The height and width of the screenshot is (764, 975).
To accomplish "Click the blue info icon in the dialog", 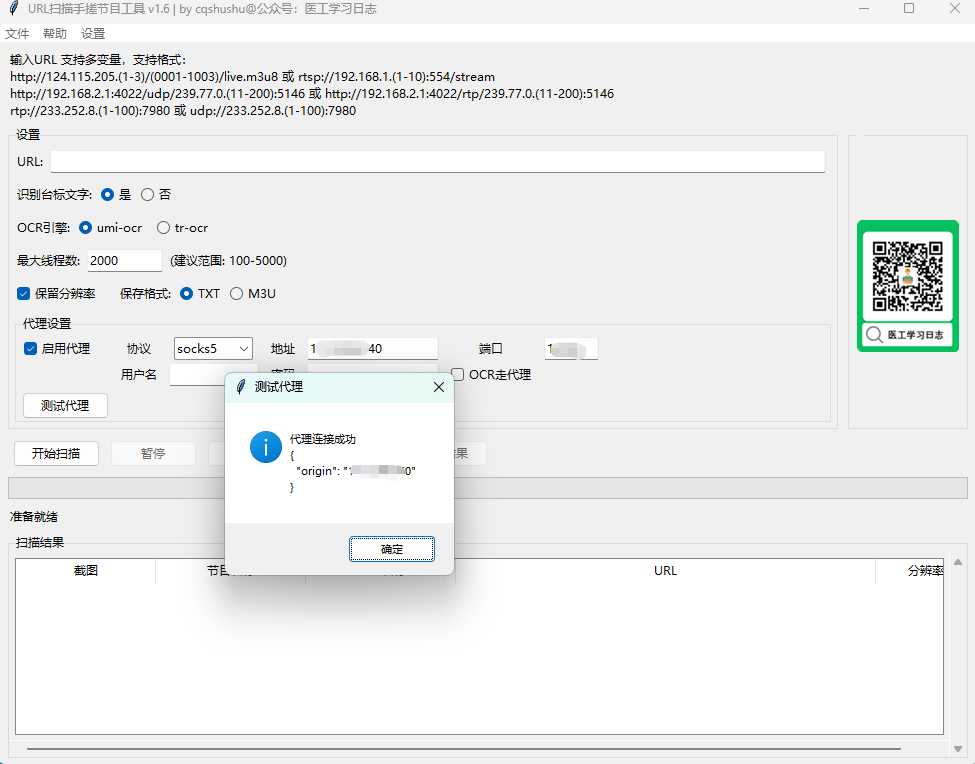I will [x=265, y=447].
